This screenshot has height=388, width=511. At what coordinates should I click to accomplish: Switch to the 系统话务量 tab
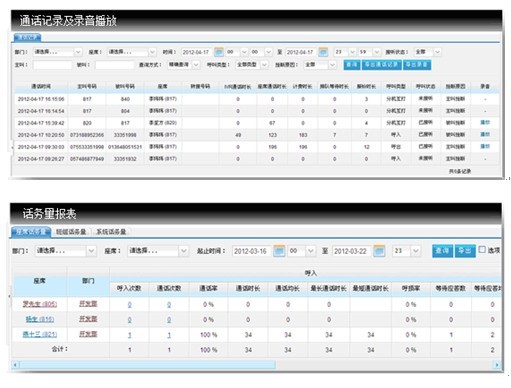click(x=111, y=232)
